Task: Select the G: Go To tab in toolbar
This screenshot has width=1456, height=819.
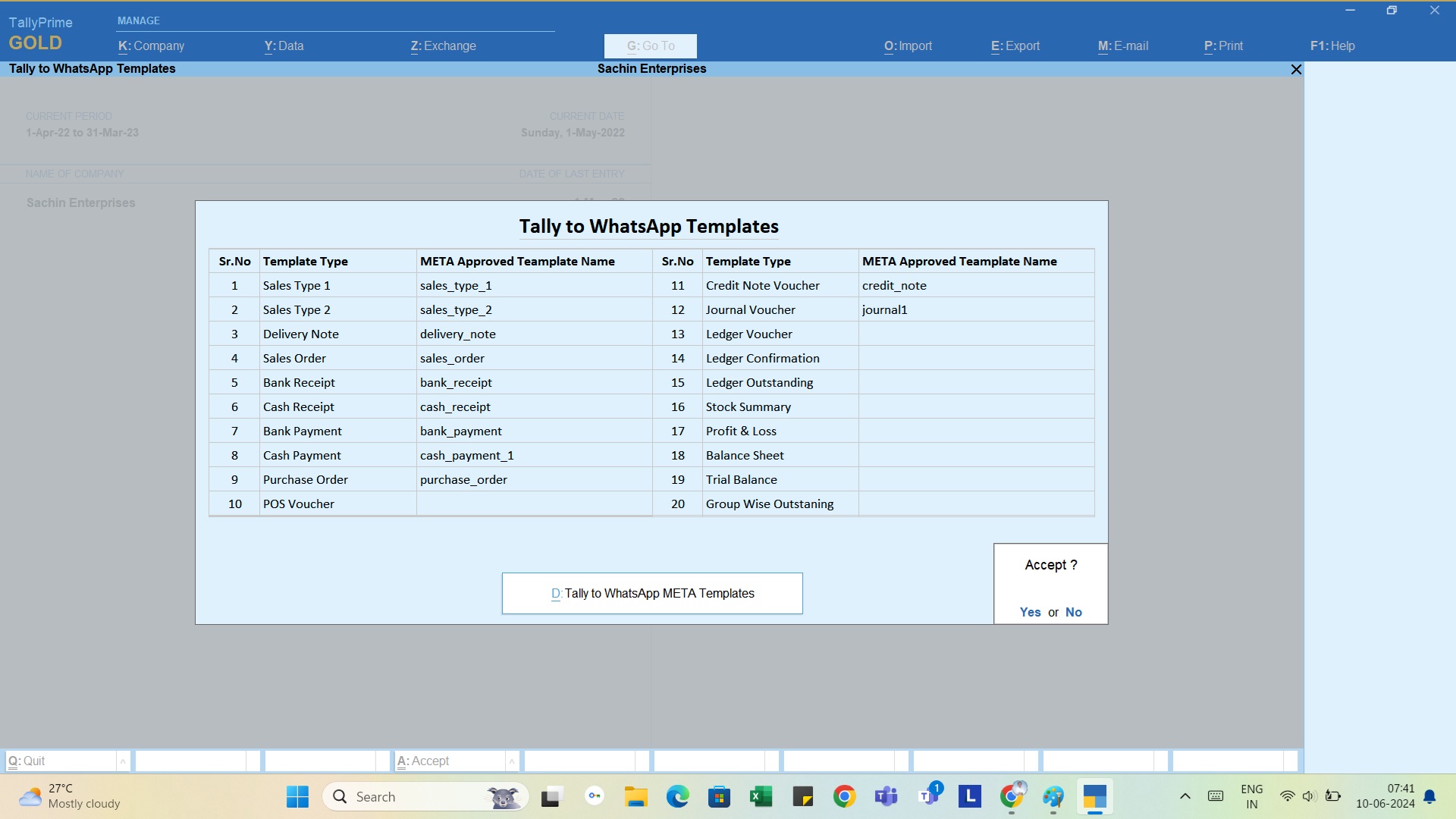Action: tap(650, 45)
